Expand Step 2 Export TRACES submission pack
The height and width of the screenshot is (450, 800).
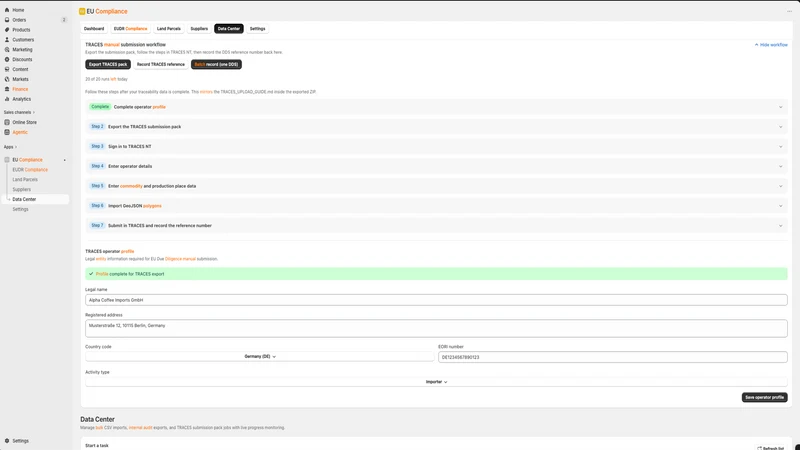pos(436,127)
